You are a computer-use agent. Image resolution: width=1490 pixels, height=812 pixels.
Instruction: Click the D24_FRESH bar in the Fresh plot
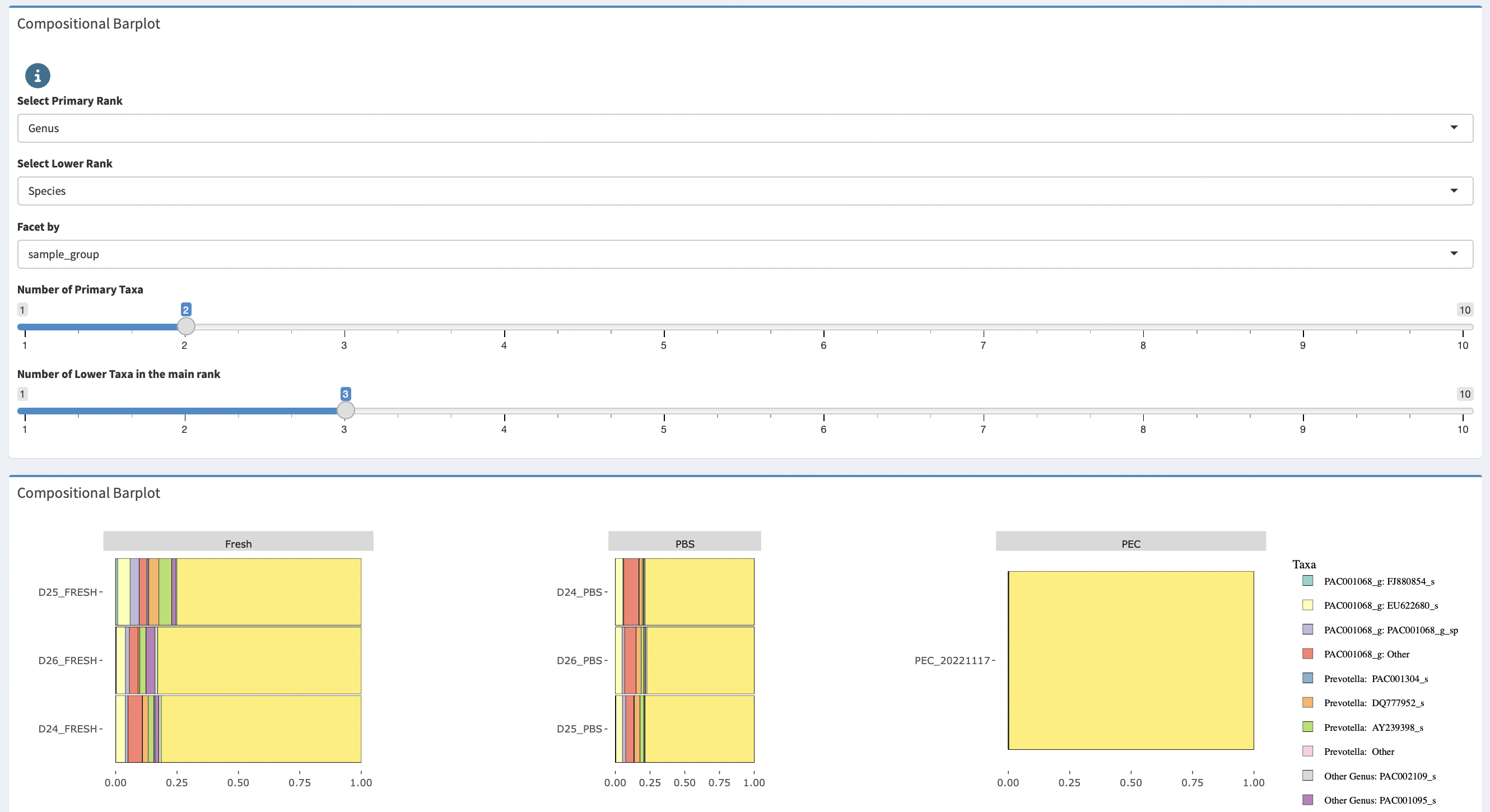[x=238, y=729]
